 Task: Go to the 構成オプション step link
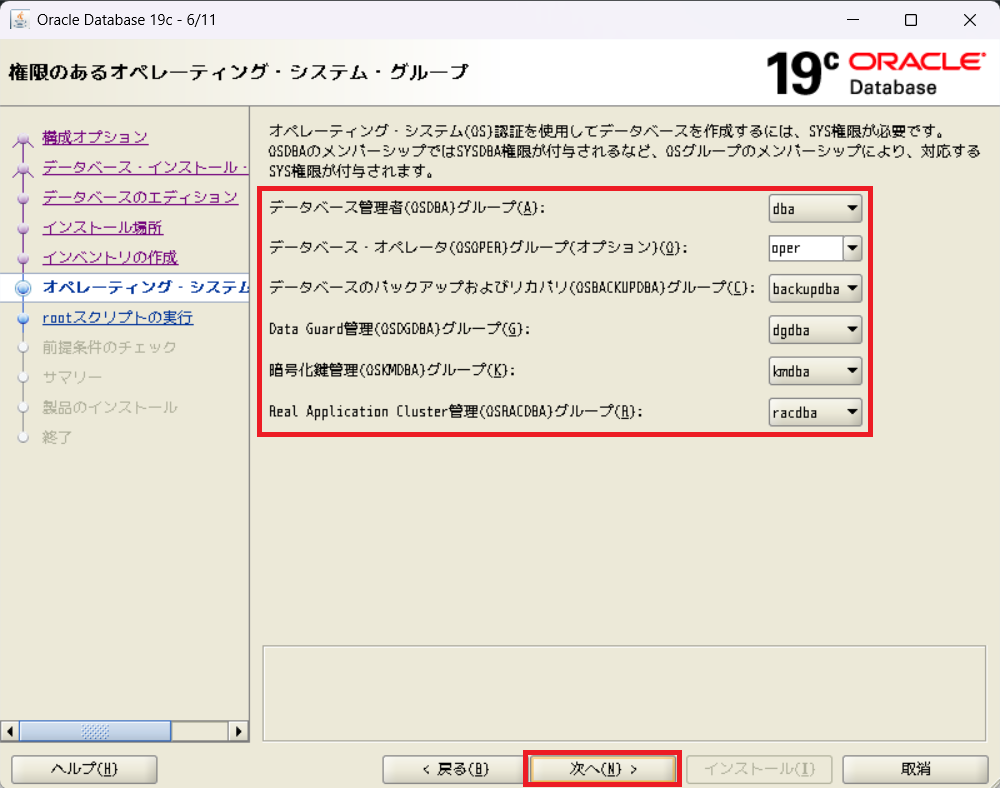pyautogui.click(x=95, y=137)
